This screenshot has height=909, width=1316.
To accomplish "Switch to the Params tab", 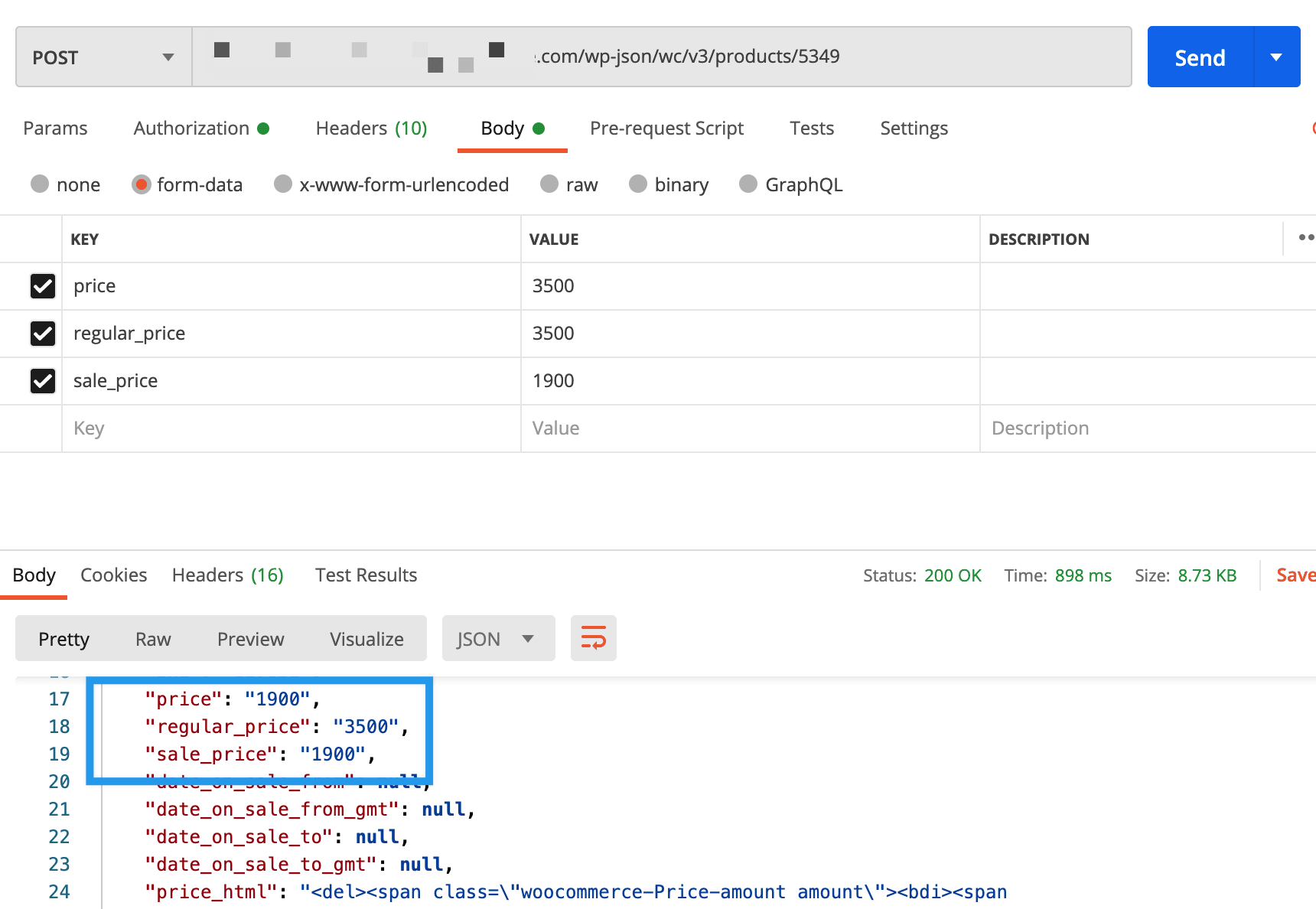I will (x=55, y=129).
